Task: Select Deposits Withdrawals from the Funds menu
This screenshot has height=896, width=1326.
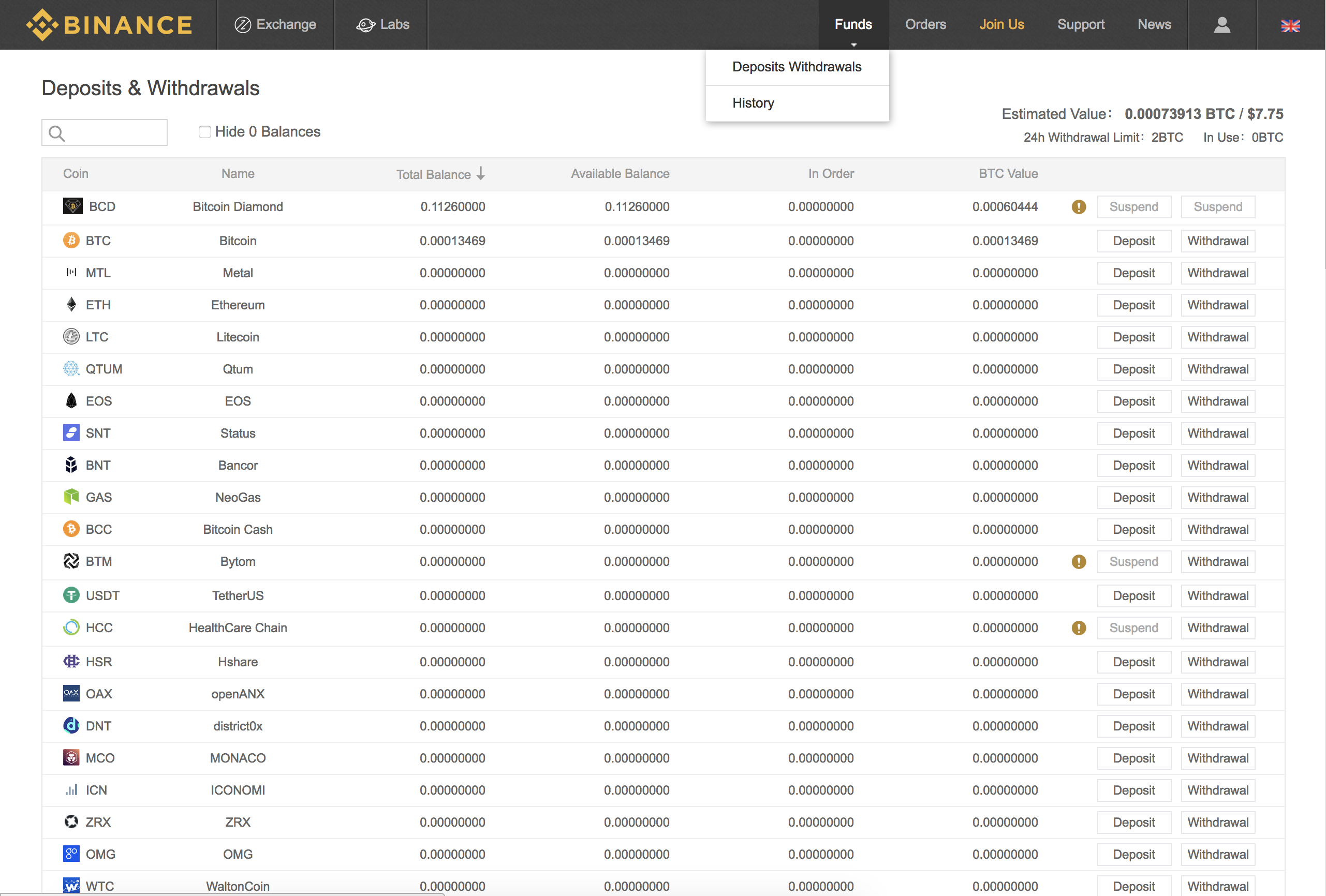Action: [797, 67]
